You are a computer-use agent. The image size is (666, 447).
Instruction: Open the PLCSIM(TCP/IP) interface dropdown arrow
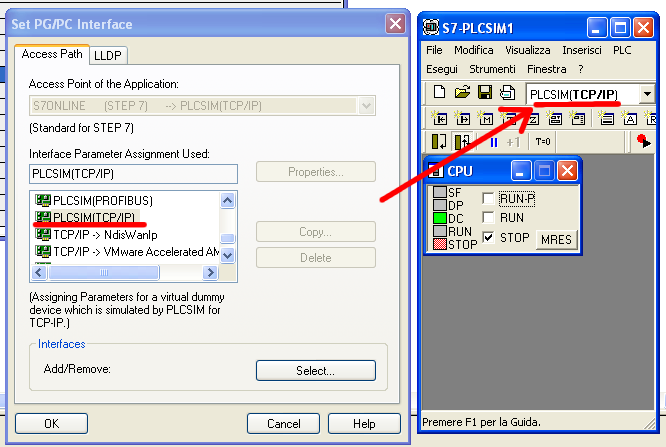pos(647,94)
